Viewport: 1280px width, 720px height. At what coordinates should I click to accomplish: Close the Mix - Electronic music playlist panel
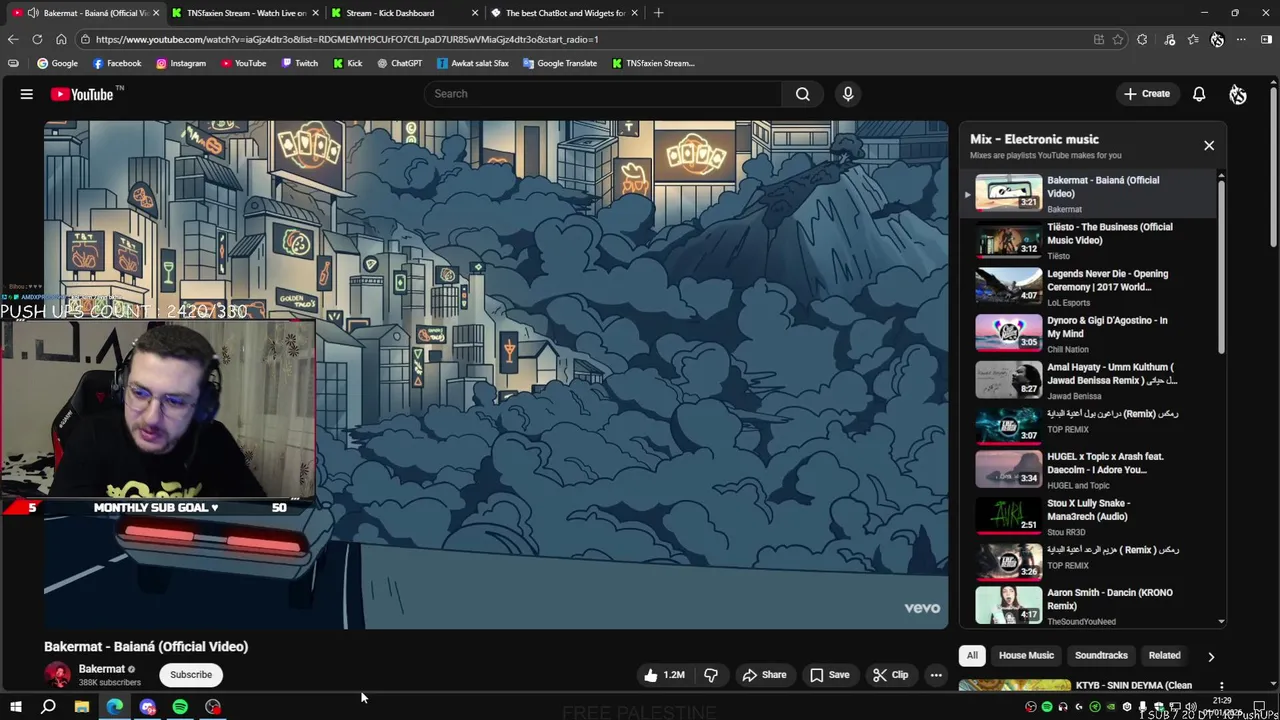(x=1209, y=146)
